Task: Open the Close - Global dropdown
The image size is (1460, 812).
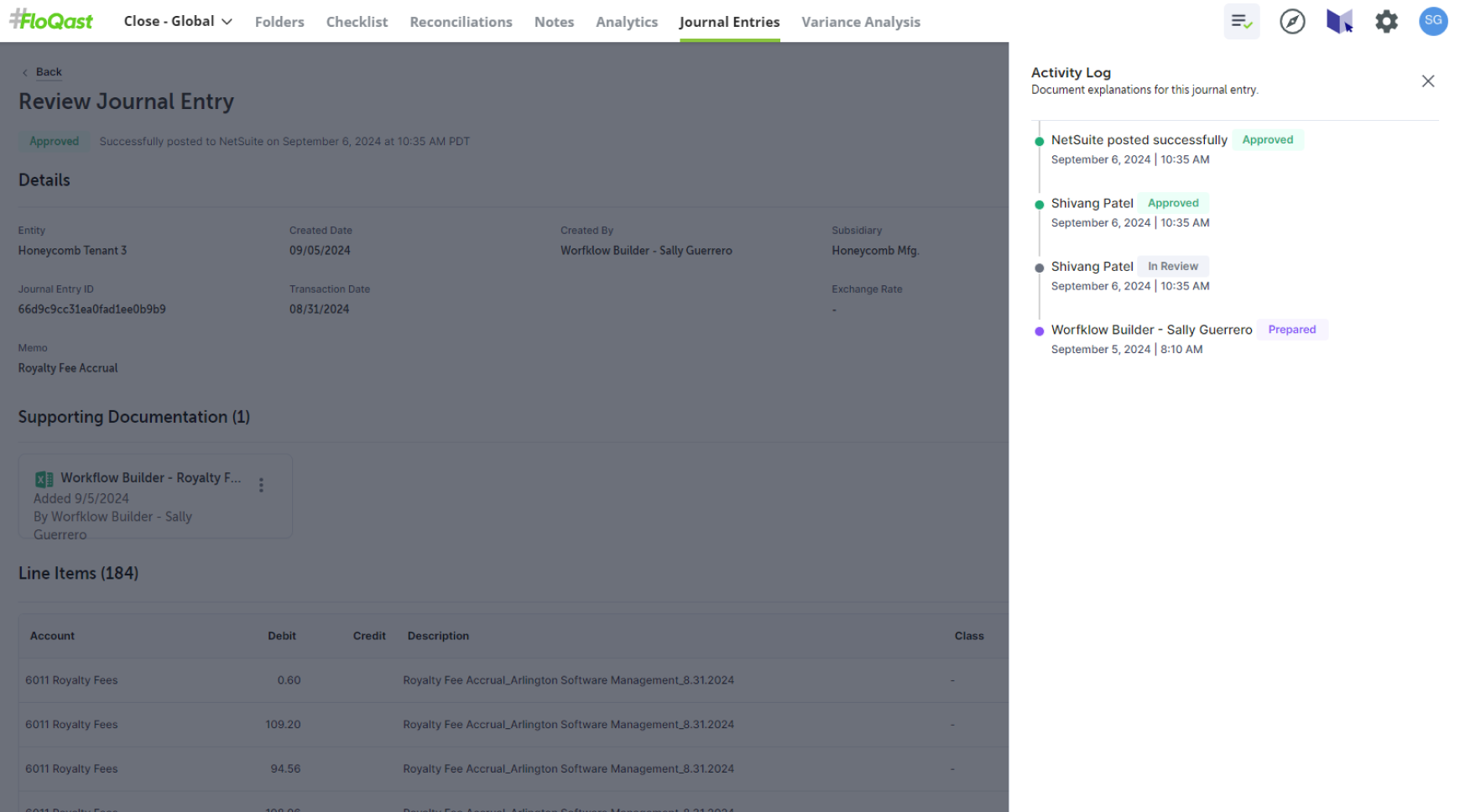Action: 178,21
